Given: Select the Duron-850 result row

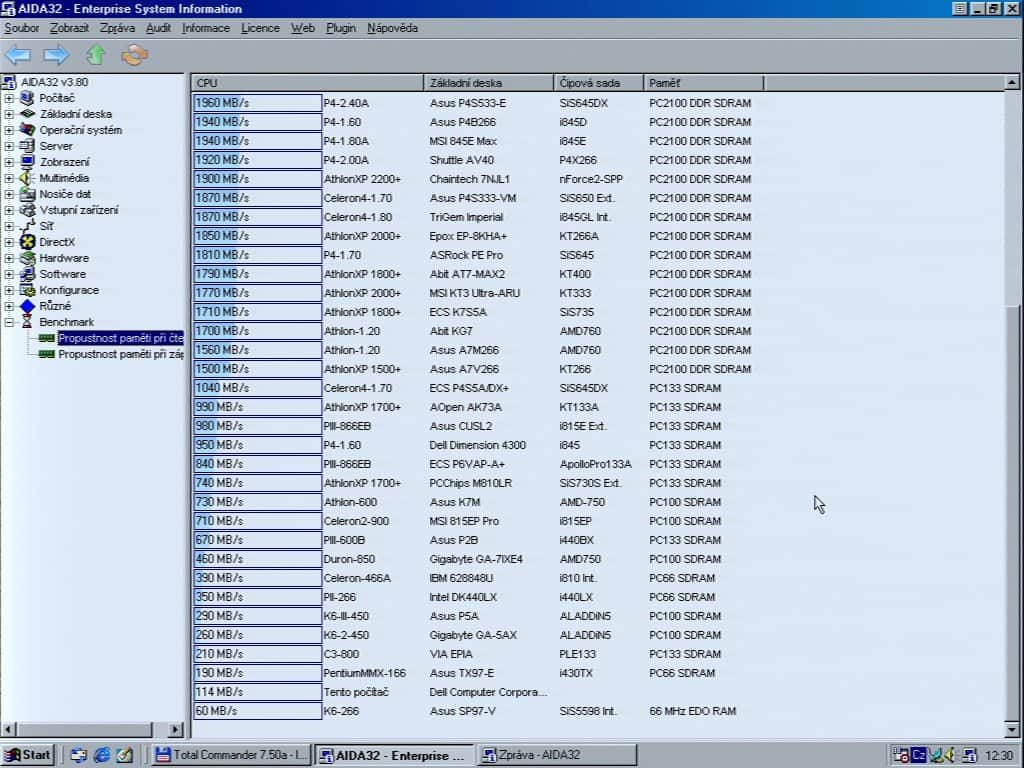Looking at the screenshot, I should click(458, 559).
